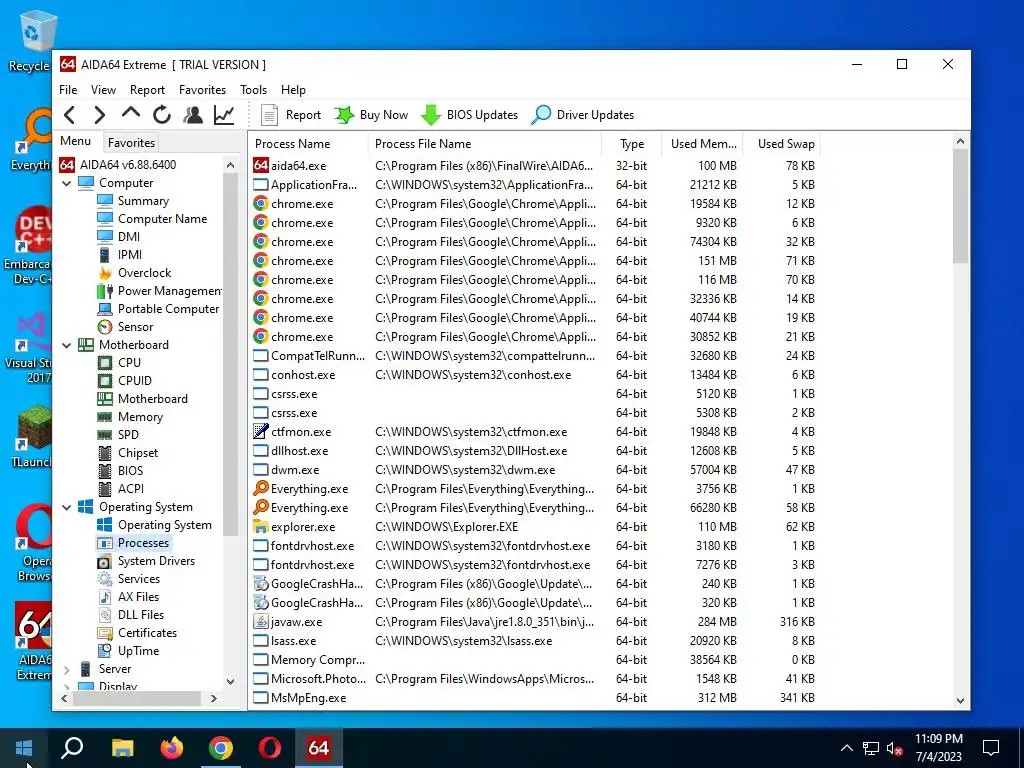
Task: Select Summary in the tree
Action: tap(133, 201)
